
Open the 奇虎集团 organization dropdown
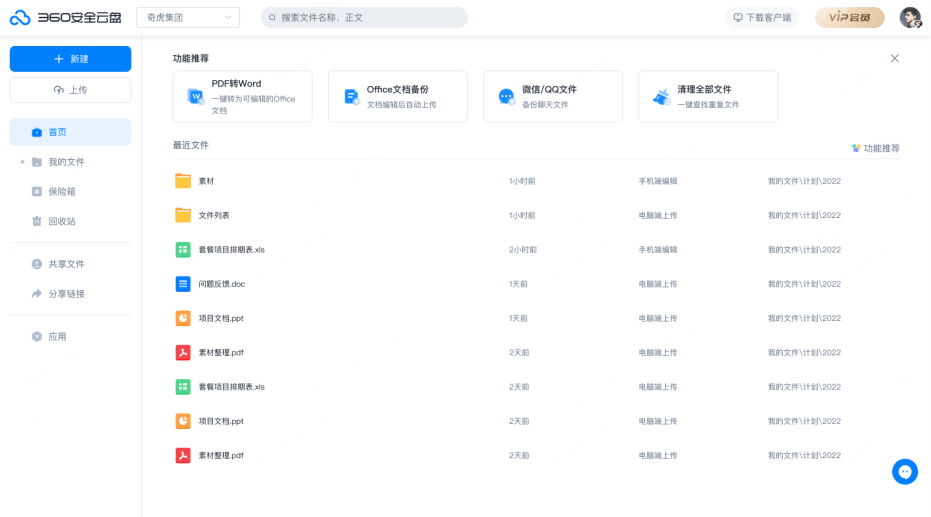point(188,18)
